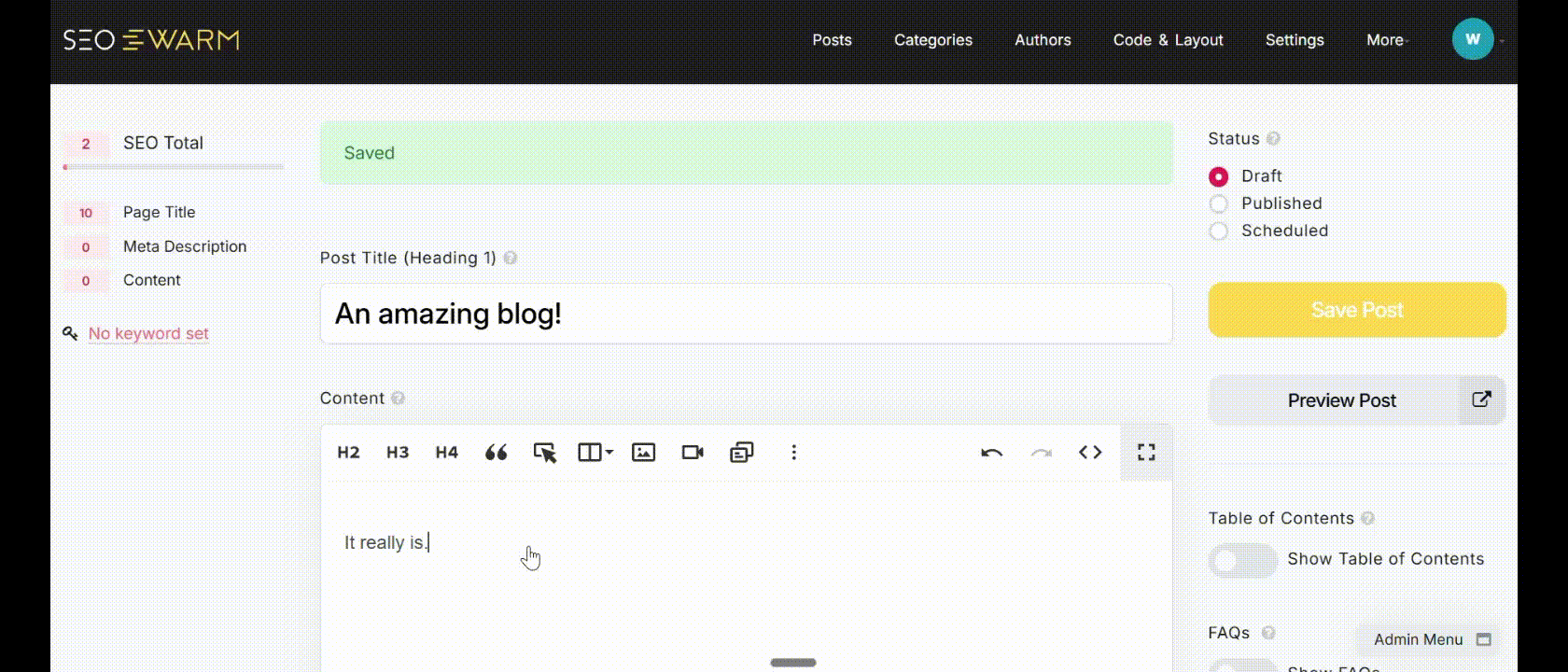This screenshot has height=672, width=1568.
Task: Edit the Post Title input field
Action: [746, 314]
